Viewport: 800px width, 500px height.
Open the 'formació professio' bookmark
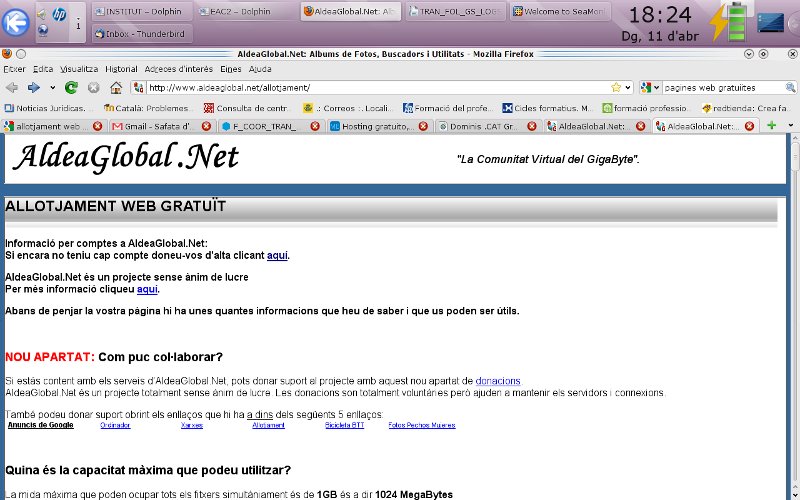tap(646, 108)
